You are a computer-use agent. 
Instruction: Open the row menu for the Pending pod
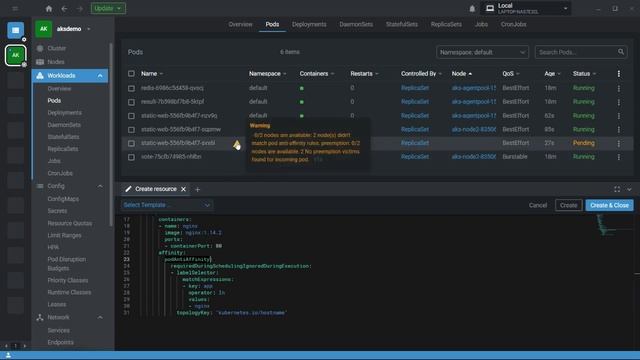coord(619,143)
